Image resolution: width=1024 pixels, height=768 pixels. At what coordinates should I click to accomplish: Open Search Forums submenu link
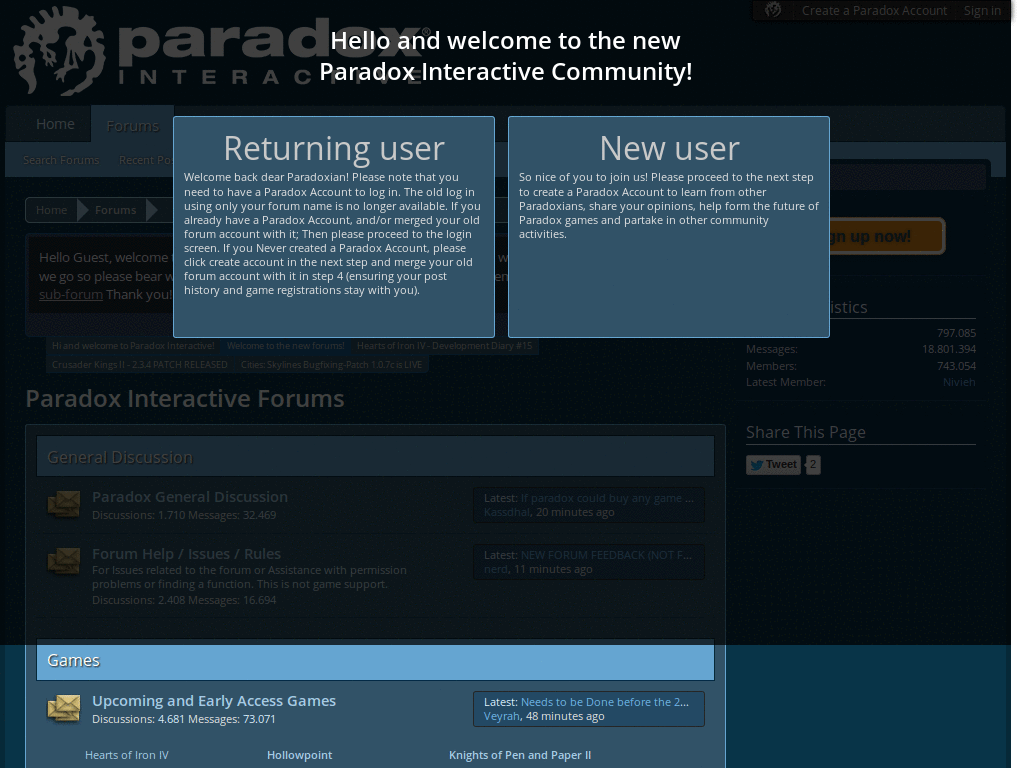(x=61, y=160)
